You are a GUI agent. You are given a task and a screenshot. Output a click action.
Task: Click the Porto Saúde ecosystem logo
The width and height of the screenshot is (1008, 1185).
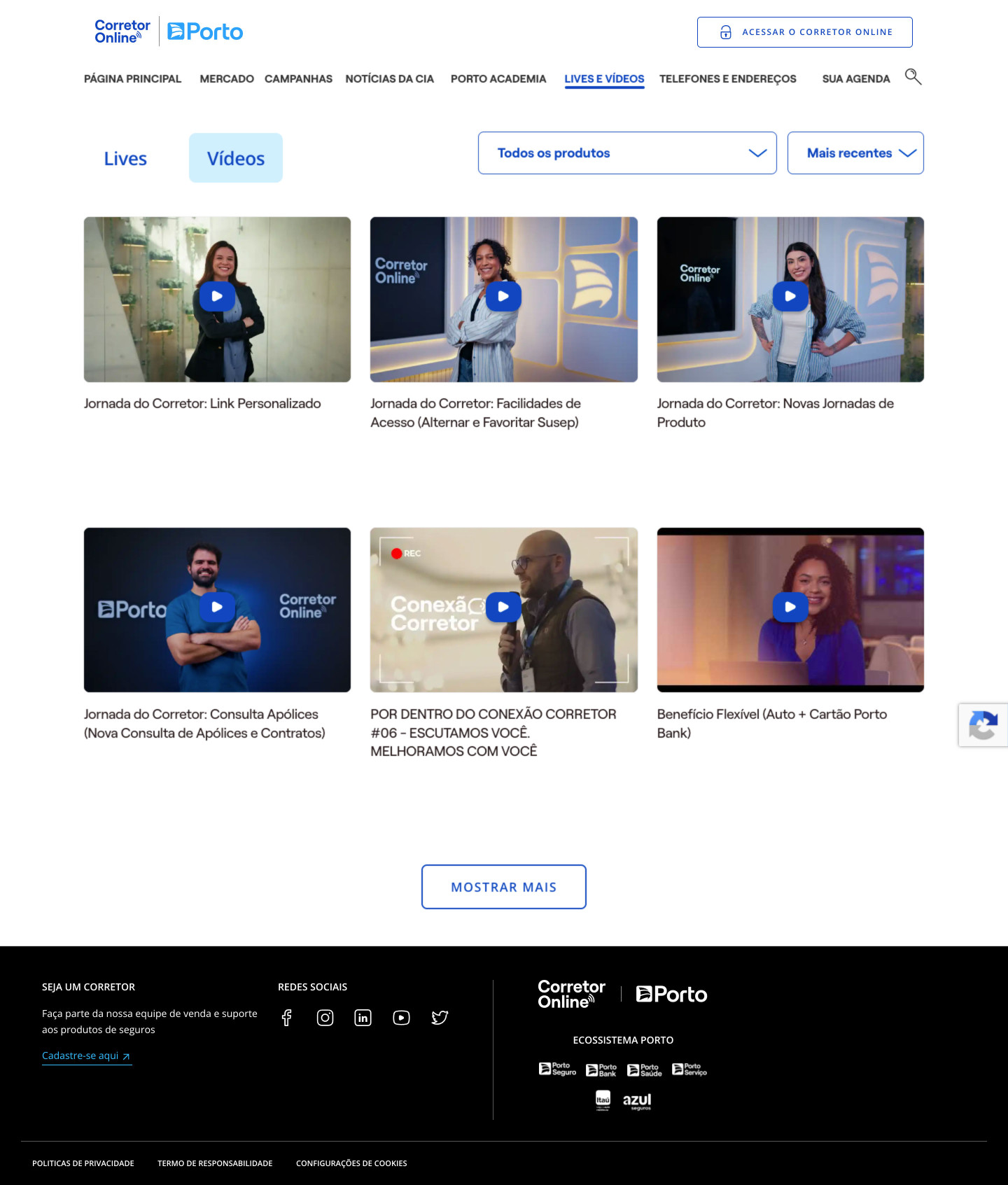[645, 1070]
